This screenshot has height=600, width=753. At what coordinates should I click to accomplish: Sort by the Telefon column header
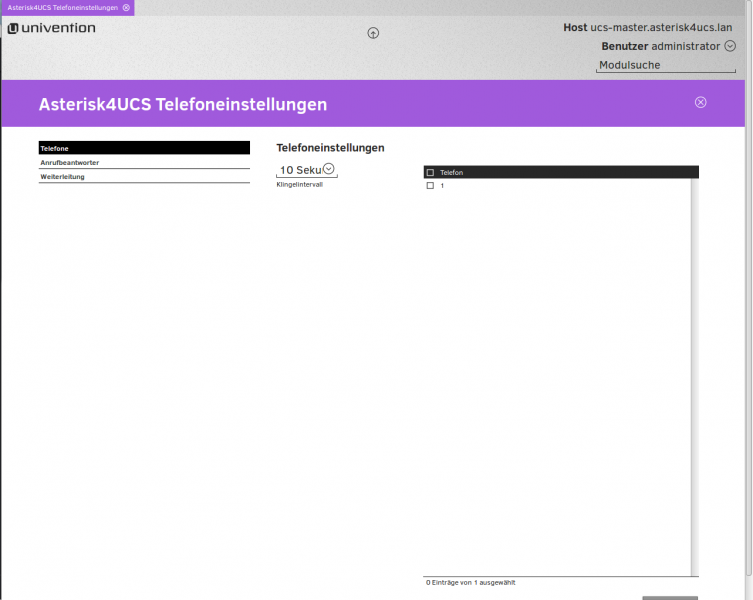451,172
